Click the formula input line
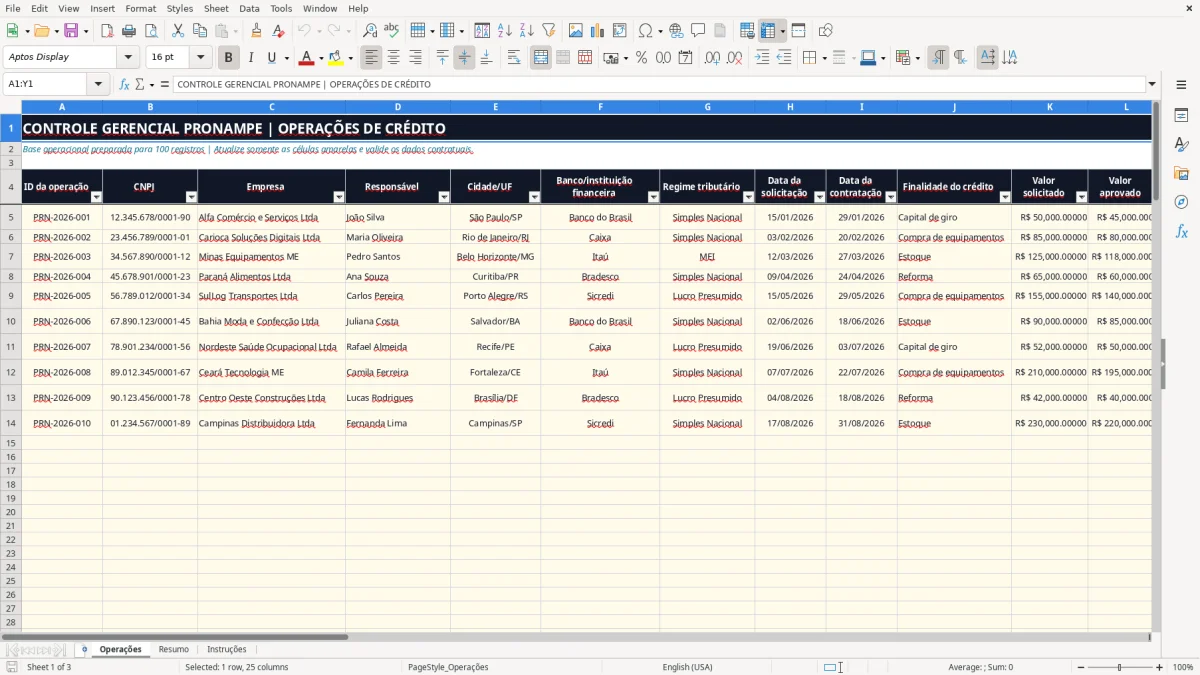The width and height of the screenshot is (1200, 675). tap(658, 84)
